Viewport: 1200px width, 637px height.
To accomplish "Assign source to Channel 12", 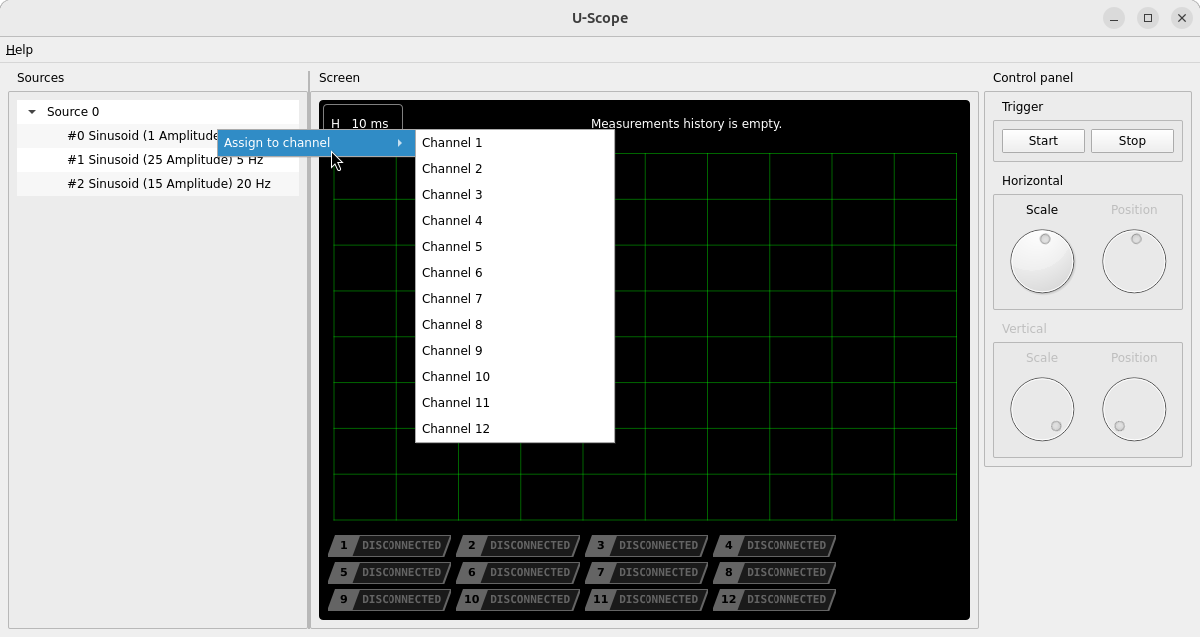I will [x=515, y=429].
